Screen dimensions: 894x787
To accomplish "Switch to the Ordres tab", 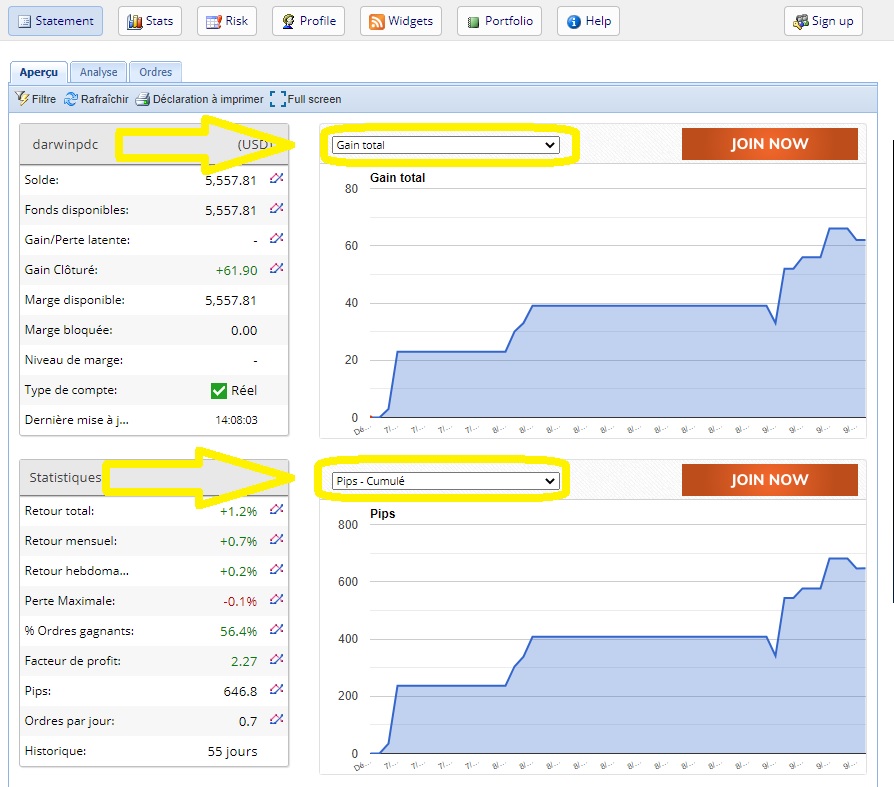I will 155,72.
